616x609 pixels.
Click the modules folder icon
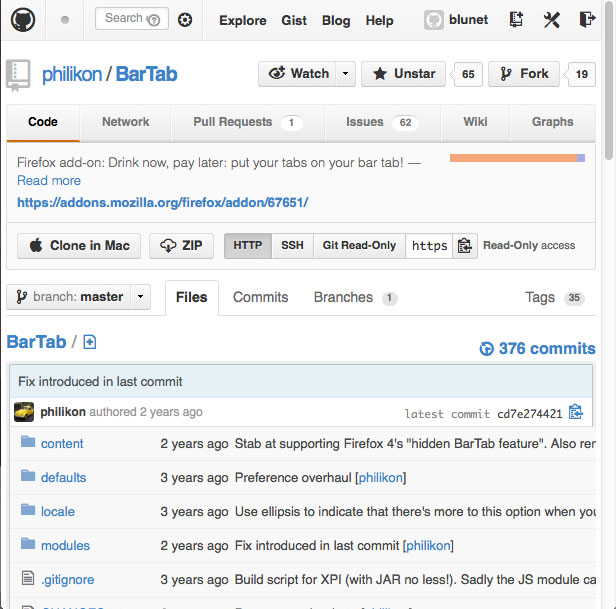[28, 543]
